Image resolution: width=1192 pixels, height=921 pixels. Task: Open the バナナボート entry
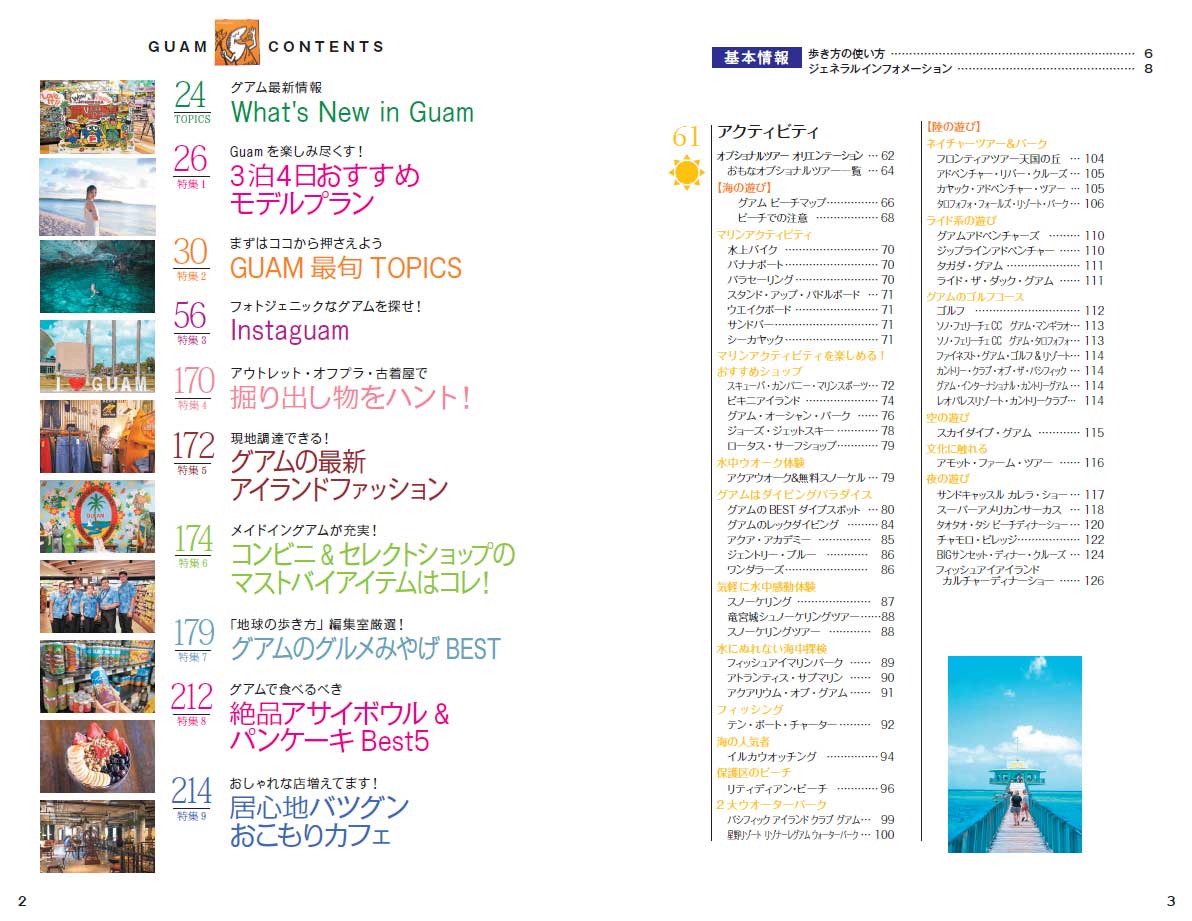(x=754, y=265)
